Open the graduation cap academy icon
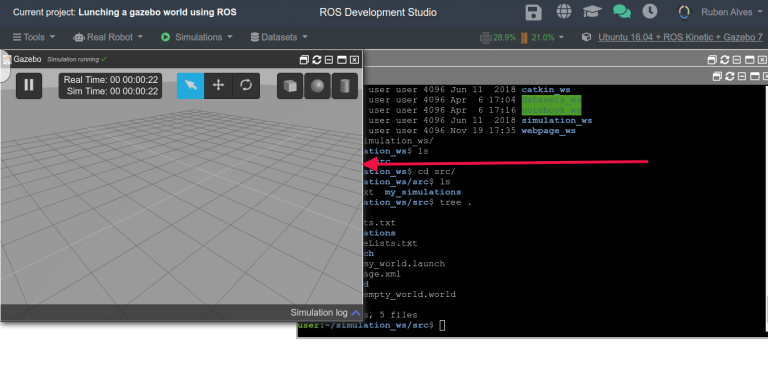 click(592, 12)
